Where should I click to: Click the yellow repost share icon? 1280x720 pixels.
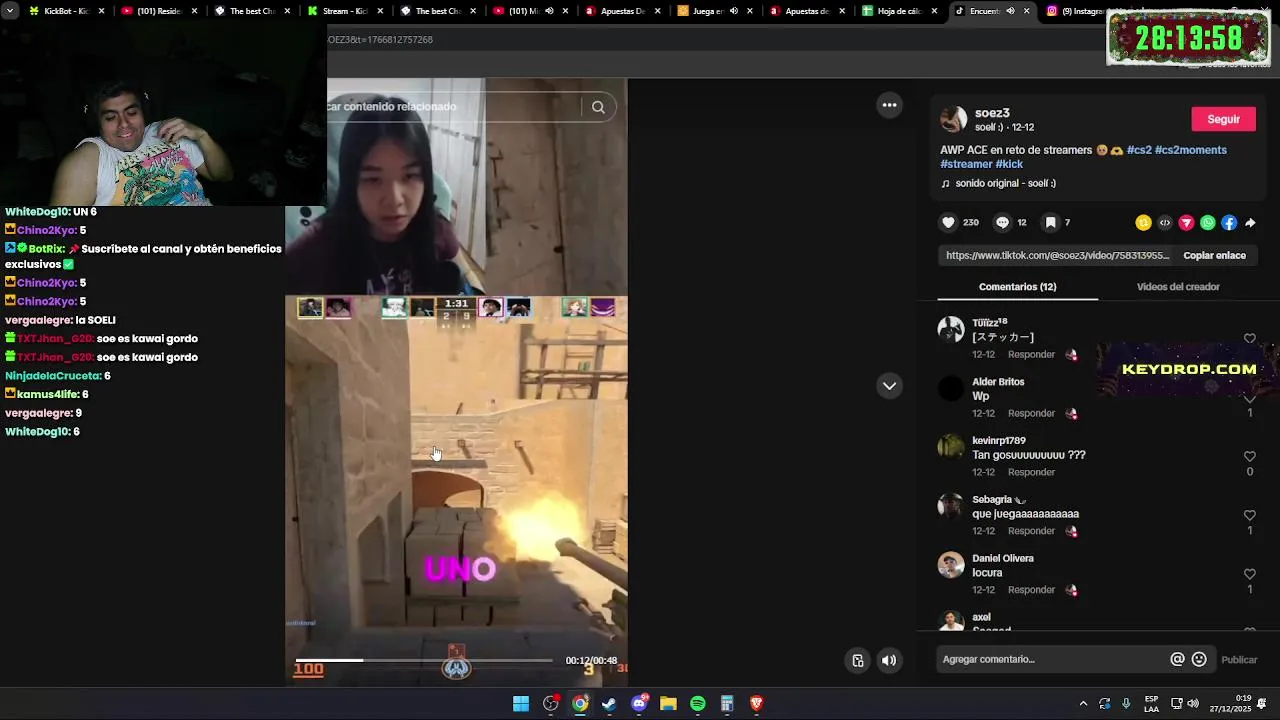[x=1143, y=223]
